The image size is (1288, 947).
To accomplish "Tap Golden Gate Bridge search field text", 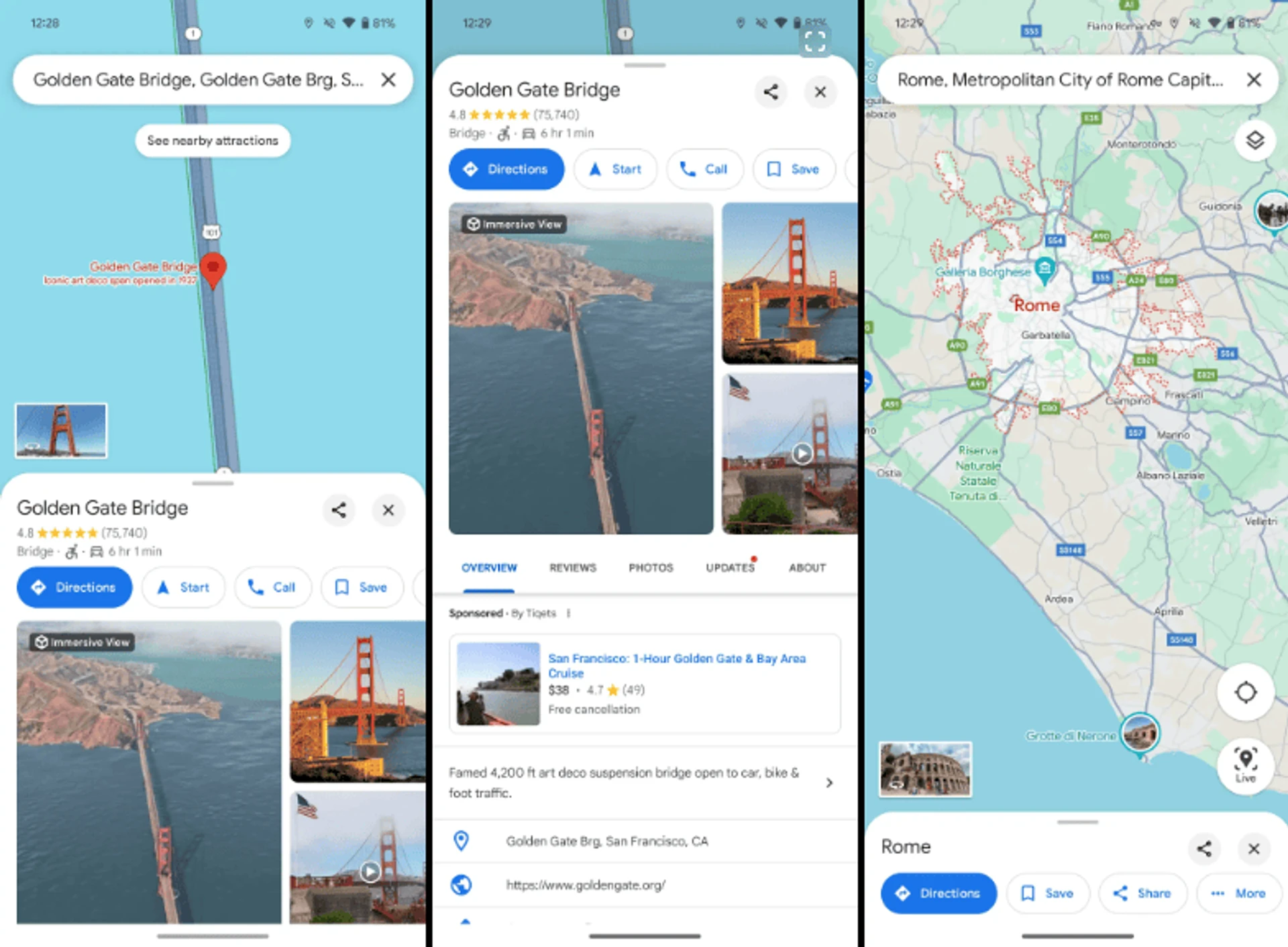I will pos(199,80).
